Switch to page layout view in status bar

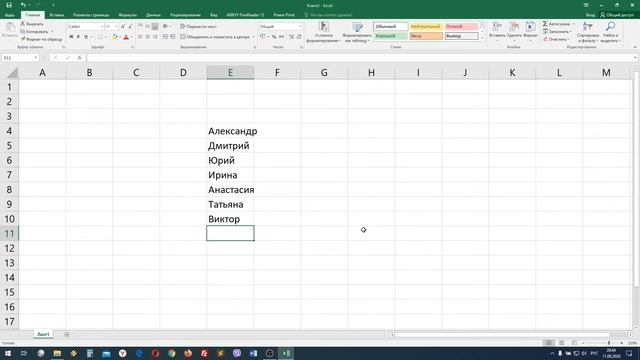click(562, 343)
